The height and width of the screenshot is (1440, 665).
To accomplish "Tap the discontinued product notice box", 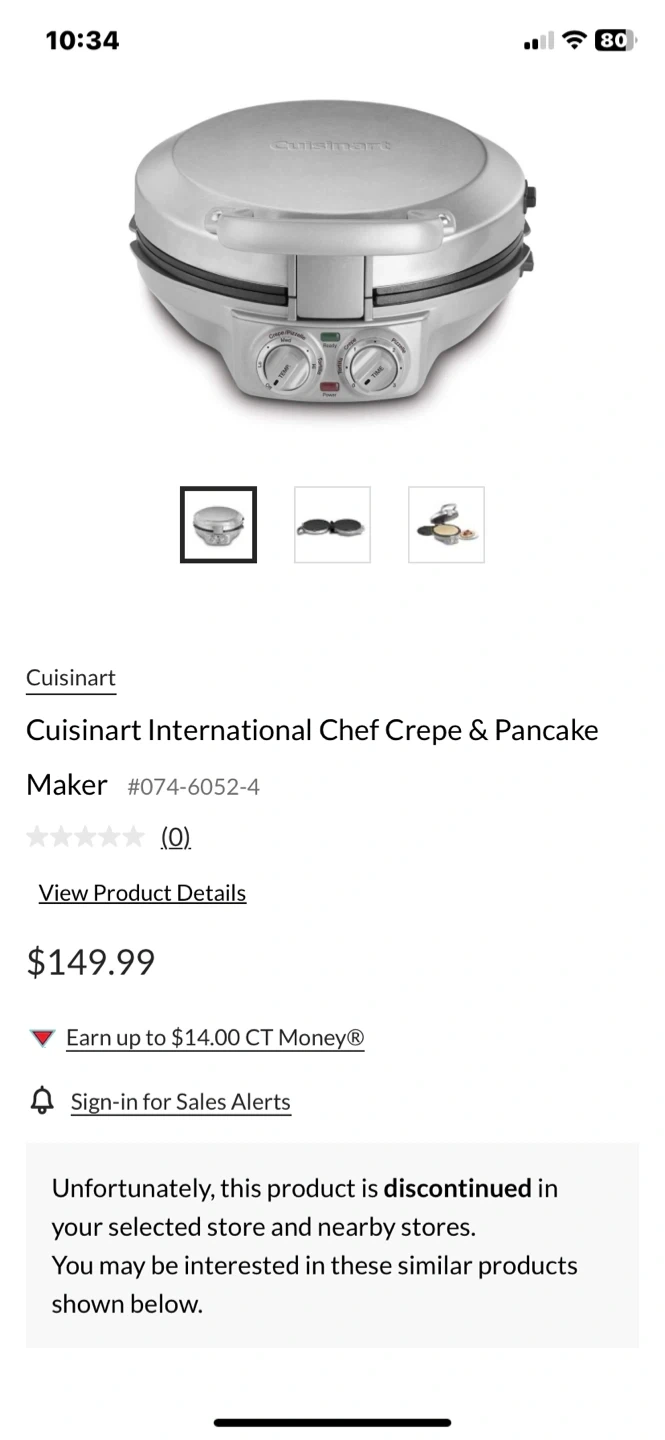I will point(332,1245).
